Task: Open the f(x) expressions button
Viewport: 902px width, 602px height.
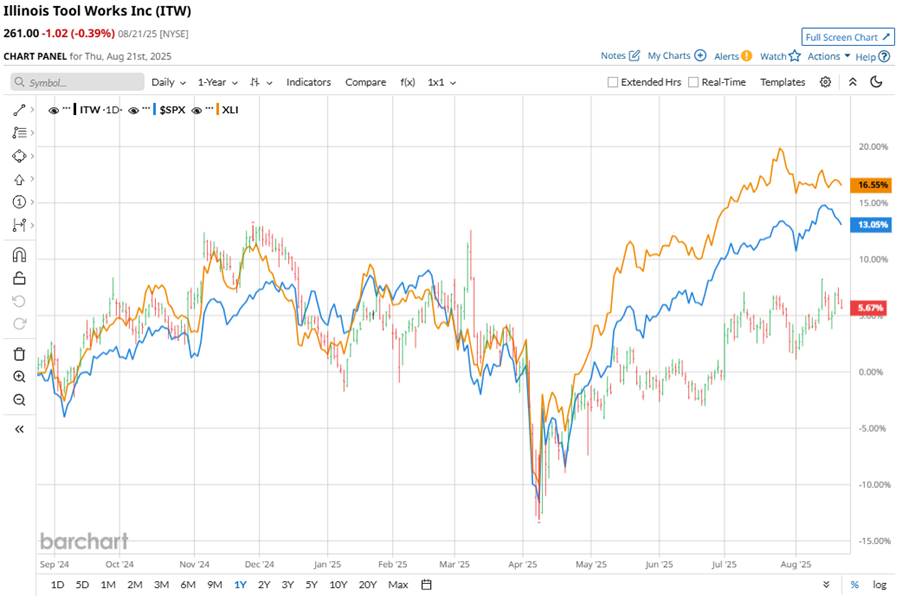Action: (x=407, y=82)
